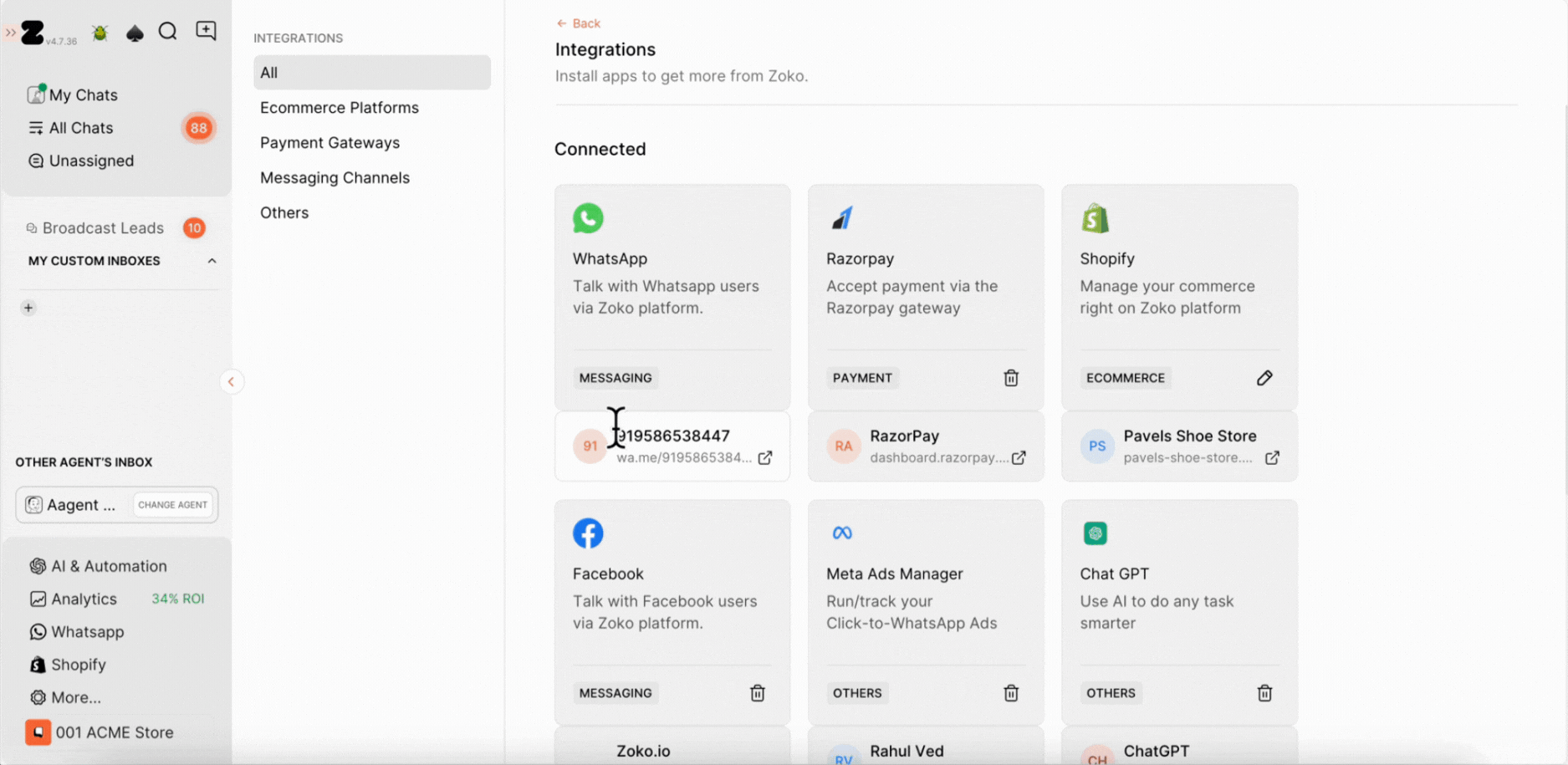Open More... settings
Viewport: 1568px width, 765px height.
65,697
